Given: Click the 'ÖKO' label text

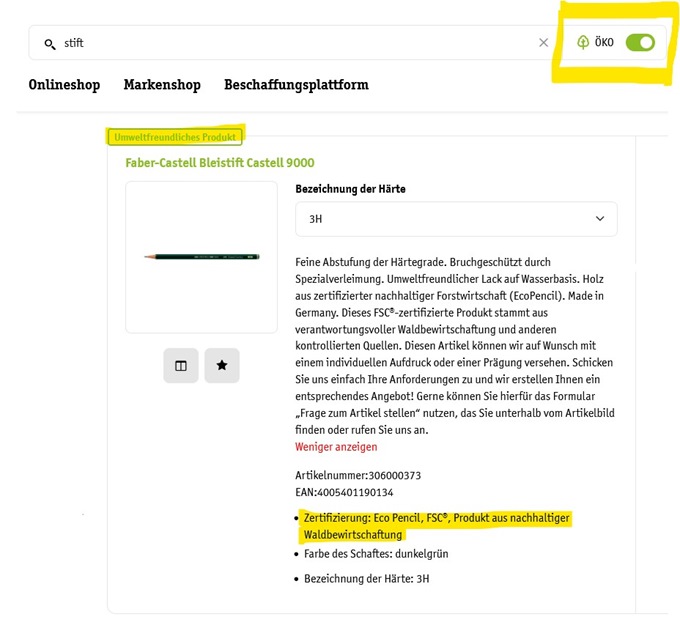Looking at the screenshot, I should (604, 42).
